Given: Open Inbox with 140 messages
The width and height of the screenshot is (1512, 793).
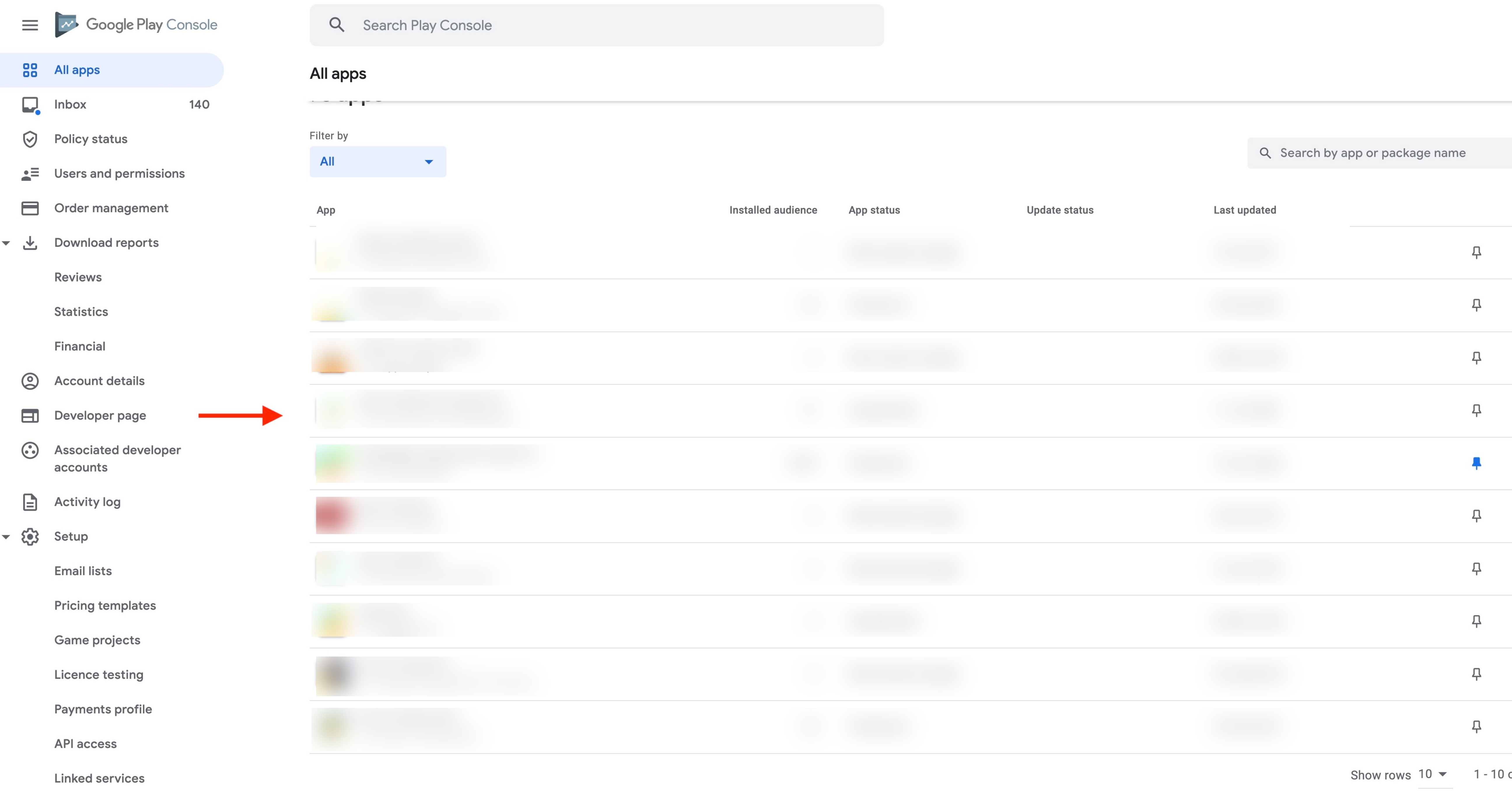Looking at the screenshot, I should [x=111, y=104].
